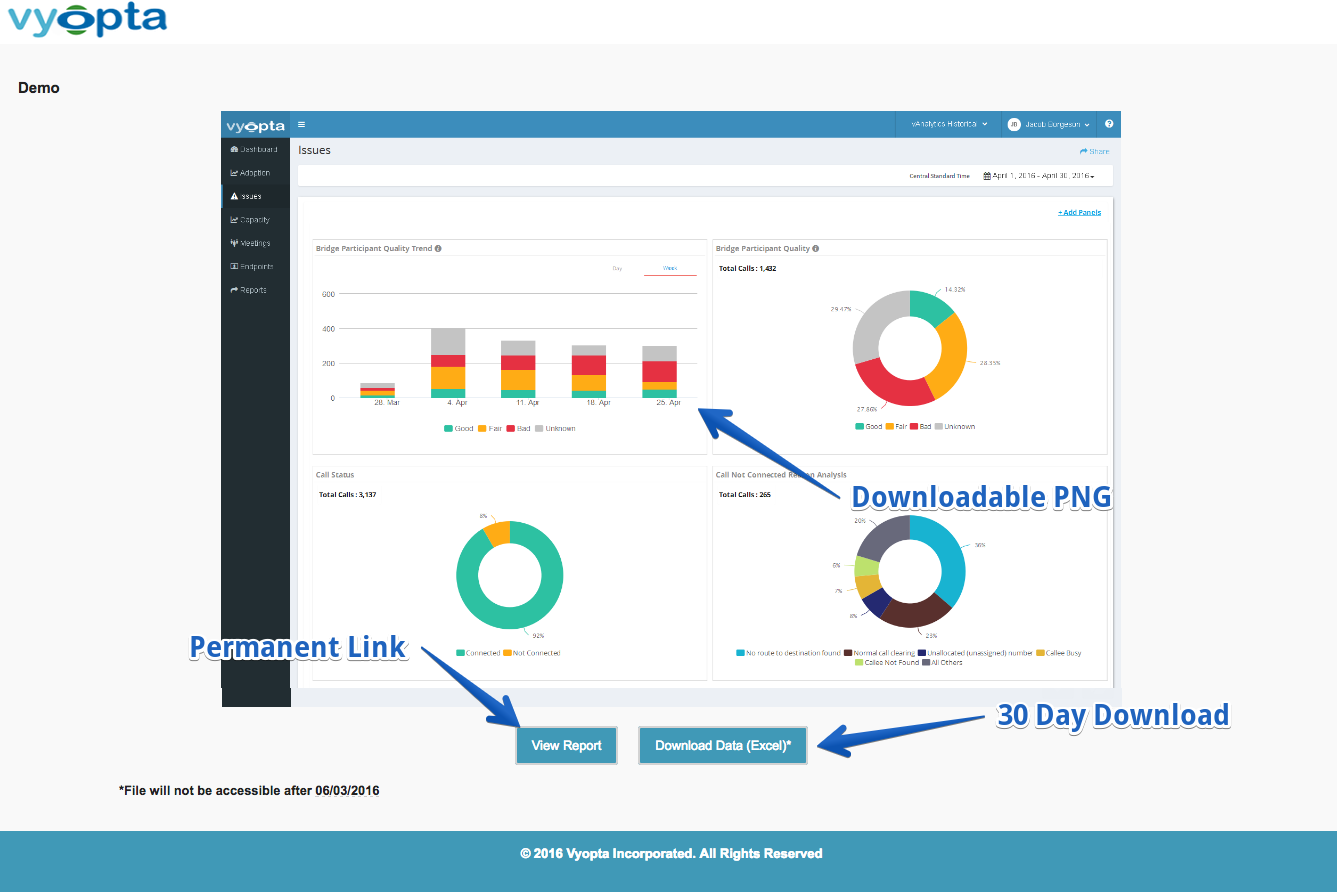Open the April 1 - April 30 date range picker

click(1039, 176)
